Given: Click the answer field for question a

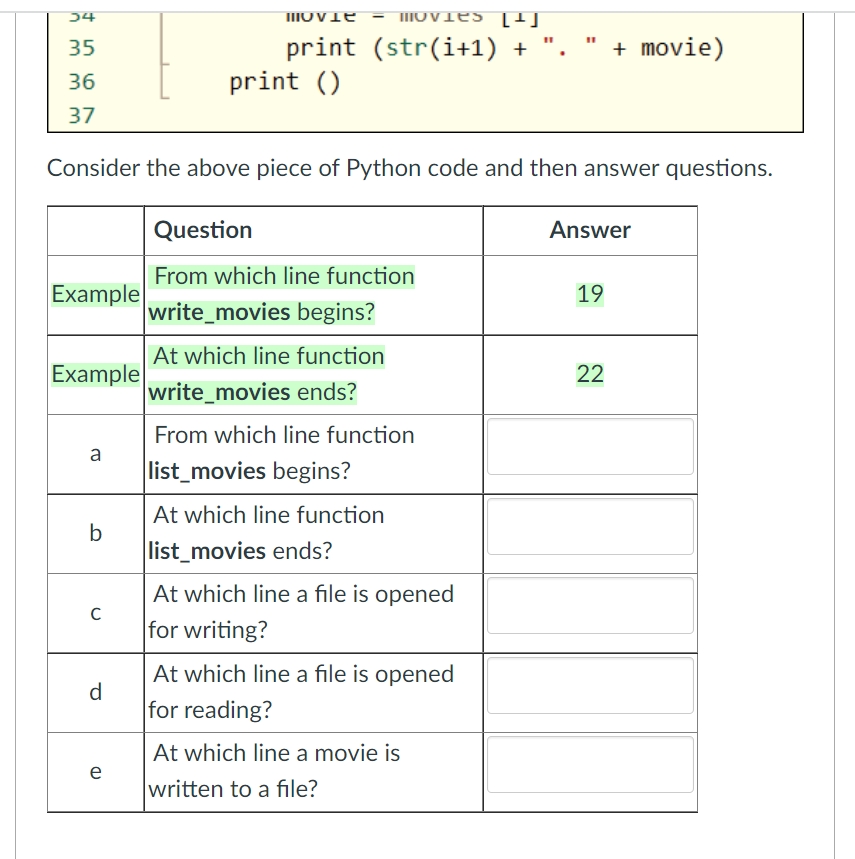Looking at the screenshot, I should point(589,447).
